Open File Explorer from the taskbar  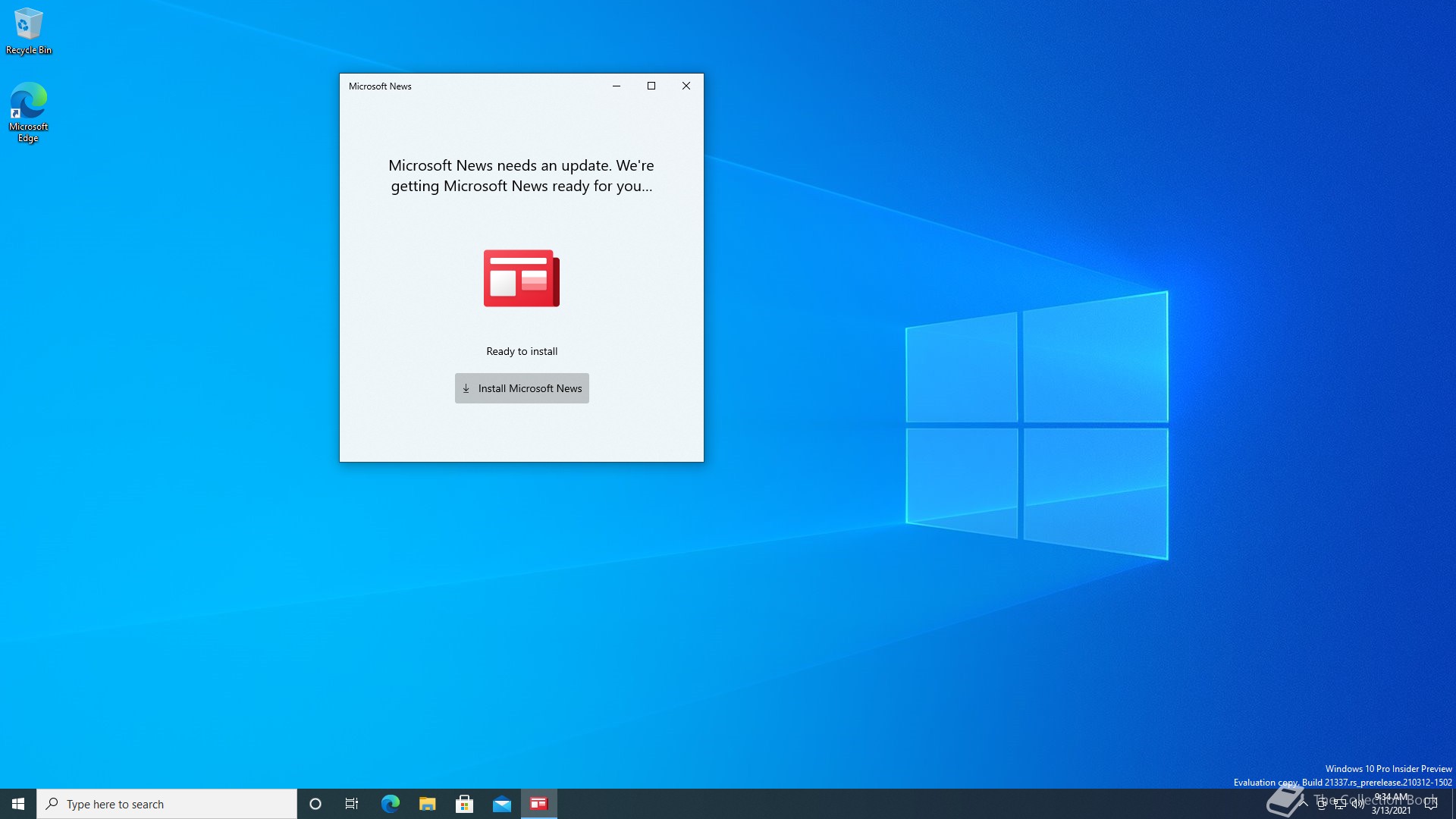coord(427,804)
